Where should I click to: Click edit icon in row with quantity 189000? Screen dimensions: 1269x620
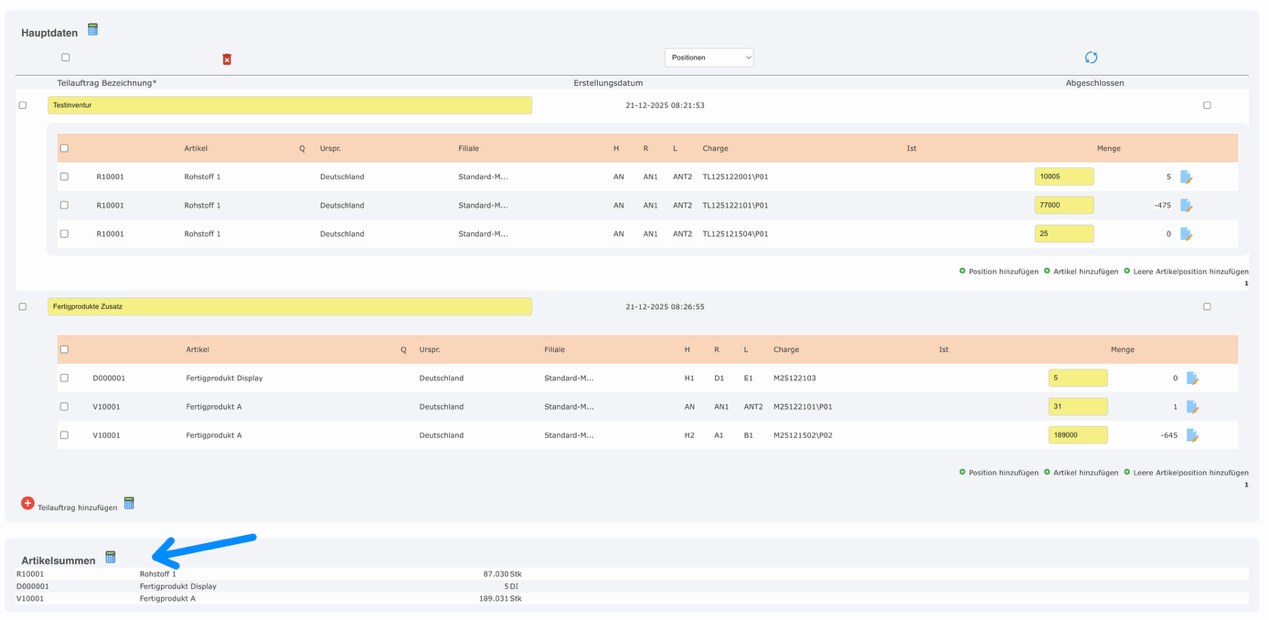pos(1192,435)
